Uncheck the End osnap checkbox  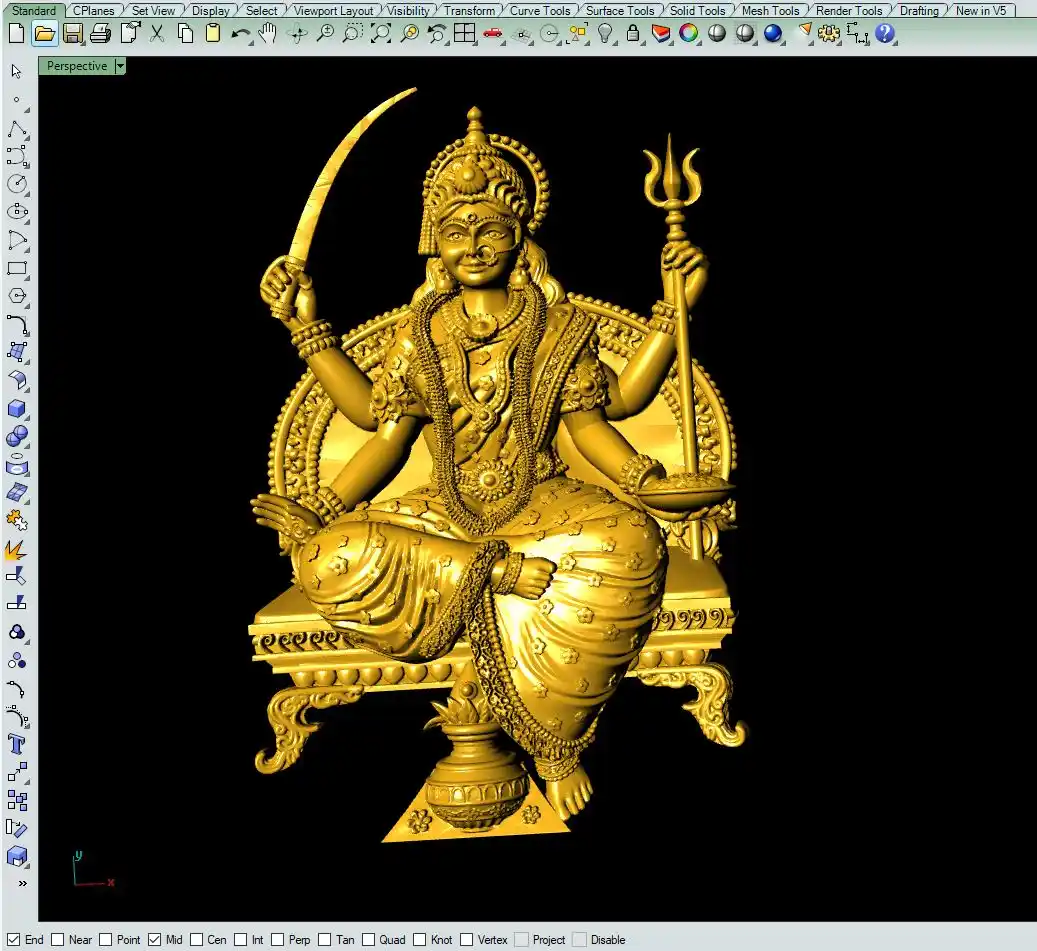(14, 939)
